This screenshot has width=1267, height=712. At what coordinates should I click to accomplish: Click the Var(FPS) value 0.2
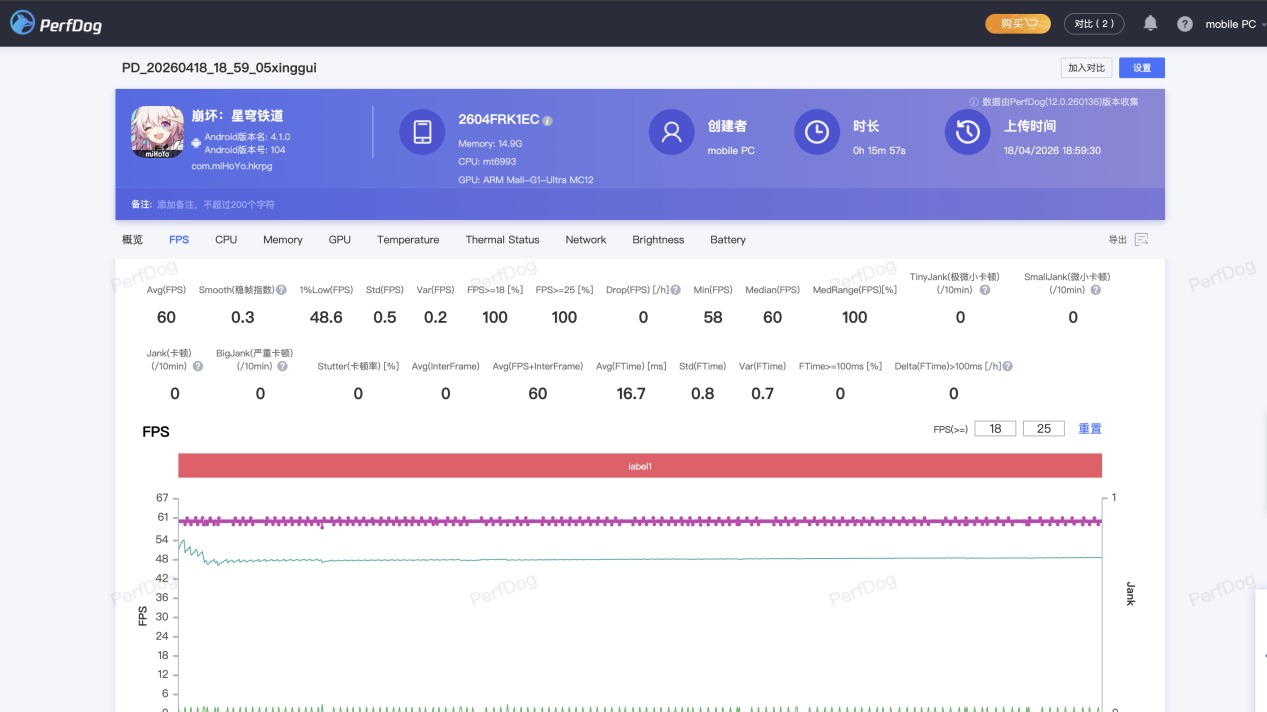coord(436,317)
